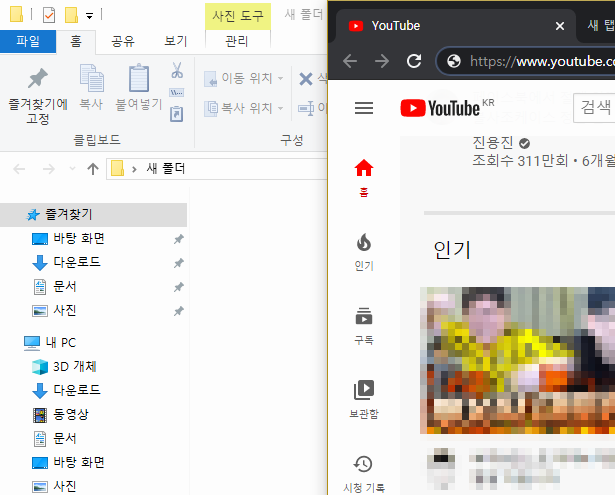The image size is (615, 495).
Task: Expand the address bar path chevron before 새 폴더
Action: [x=134, y=169]
